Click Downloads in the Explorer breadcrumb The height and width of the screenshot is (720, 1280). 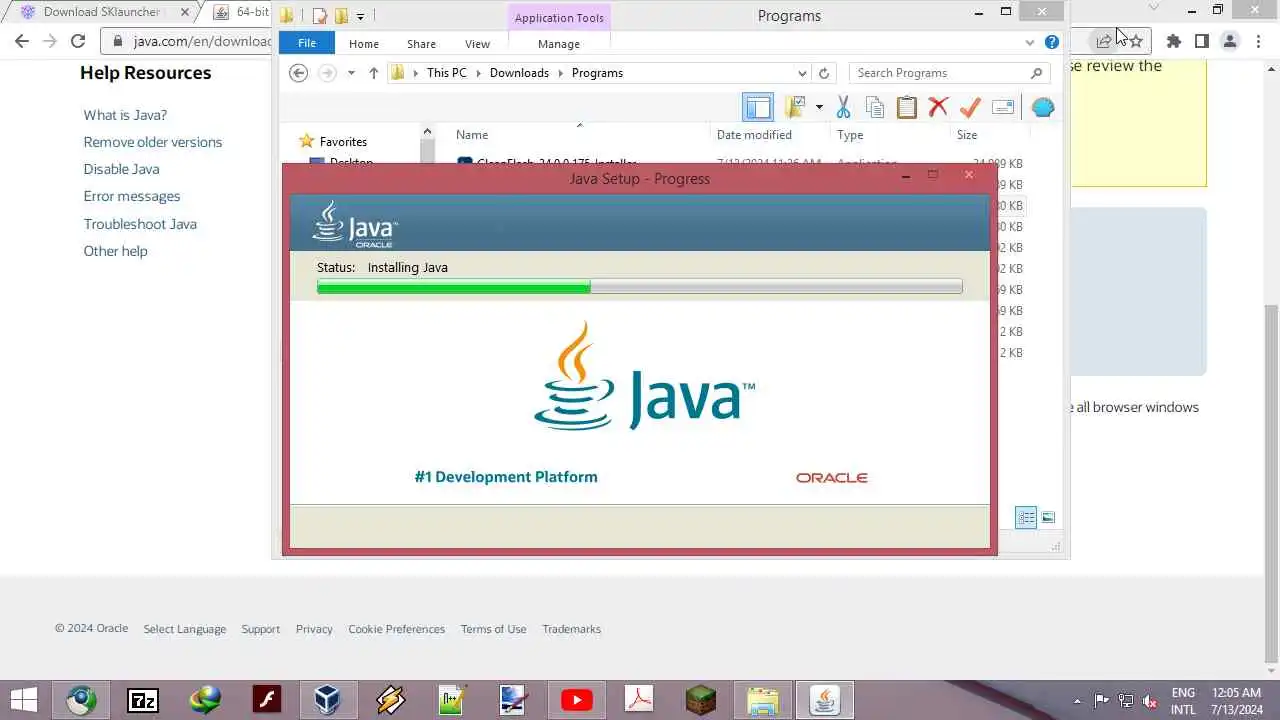pyautogui.click(x=519, y=73)
